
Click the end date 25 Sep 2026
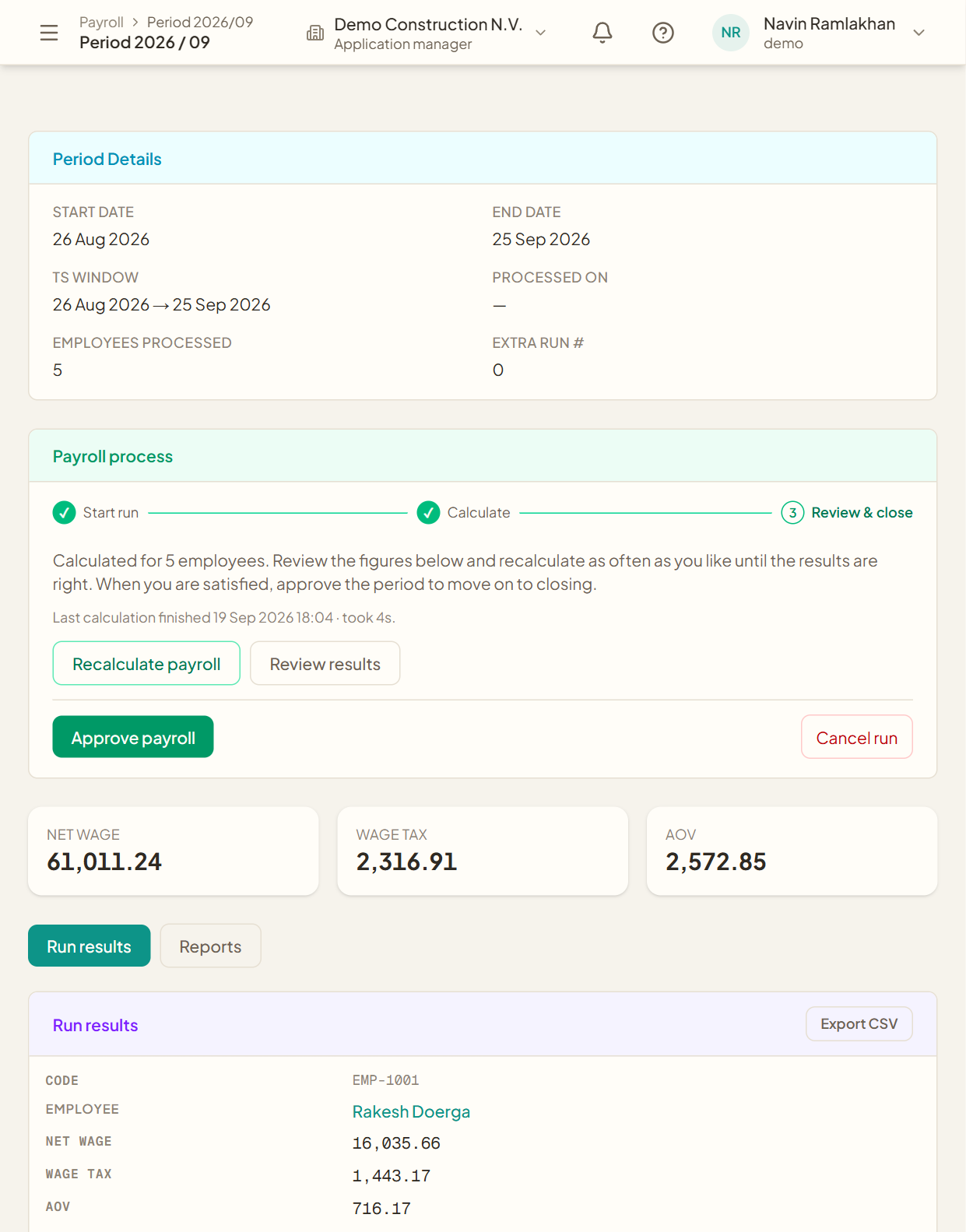[541, 239]
